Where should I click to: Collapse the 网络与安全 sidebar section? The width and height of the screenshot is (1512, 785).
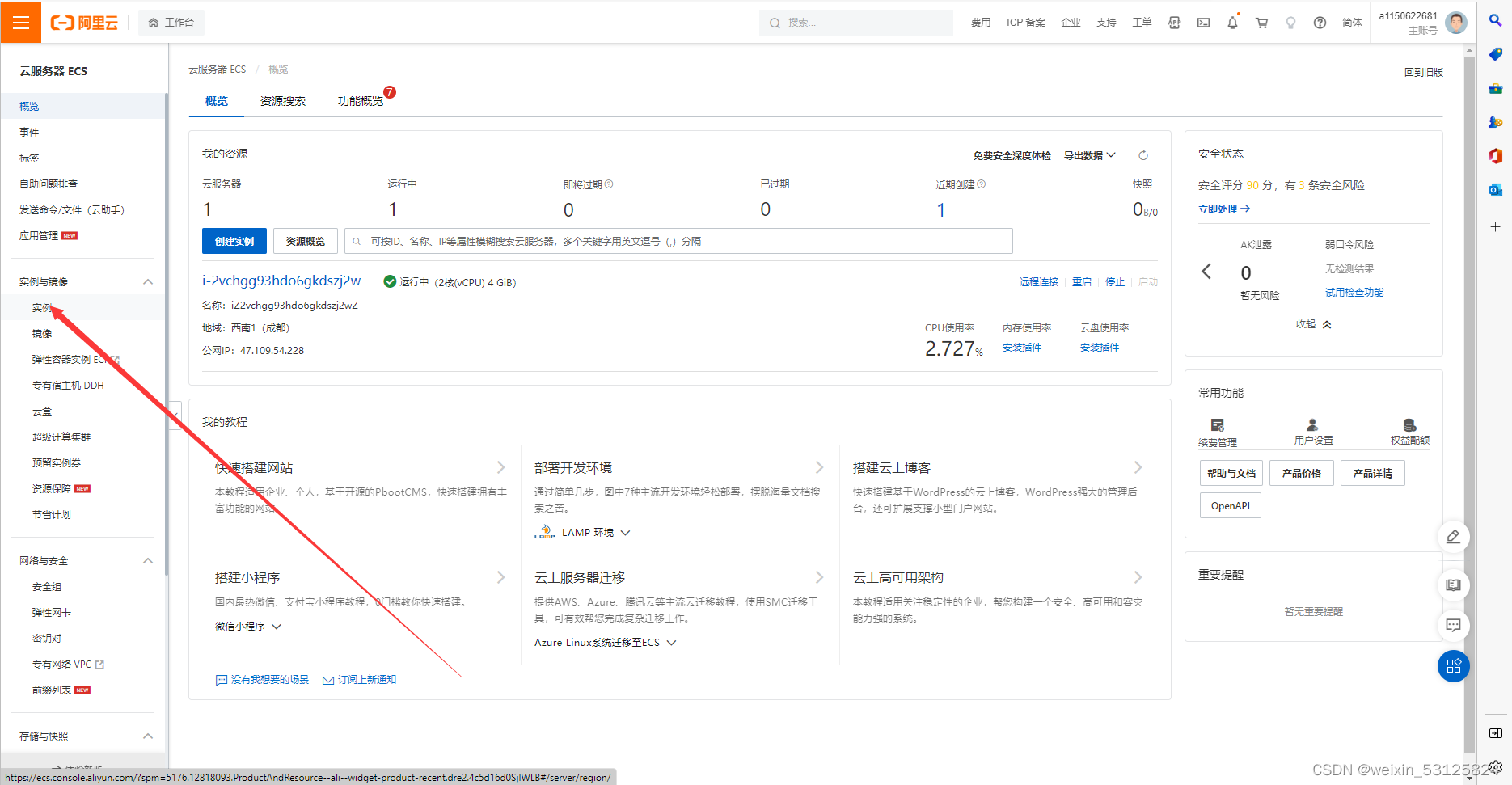148,560
